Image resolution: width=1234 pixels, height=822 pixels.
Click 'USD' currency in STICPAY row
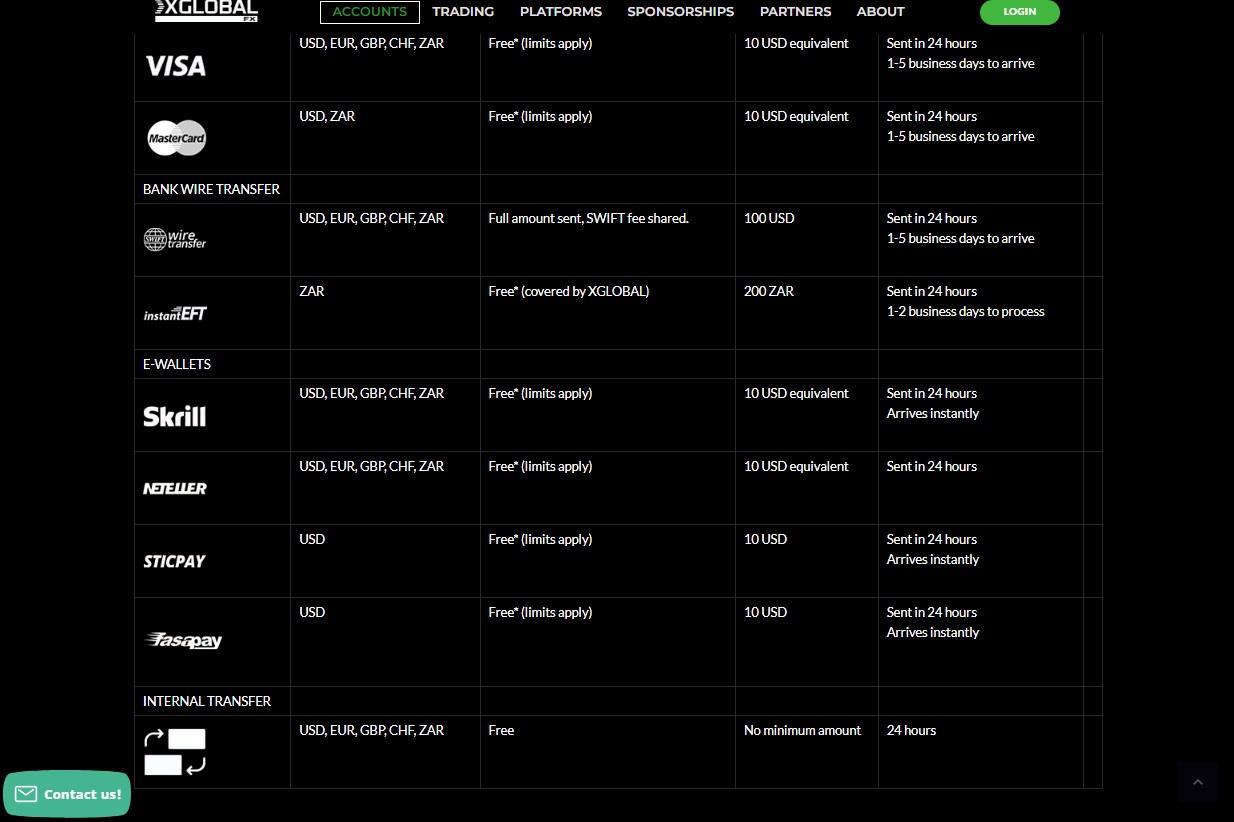(312, 539)
